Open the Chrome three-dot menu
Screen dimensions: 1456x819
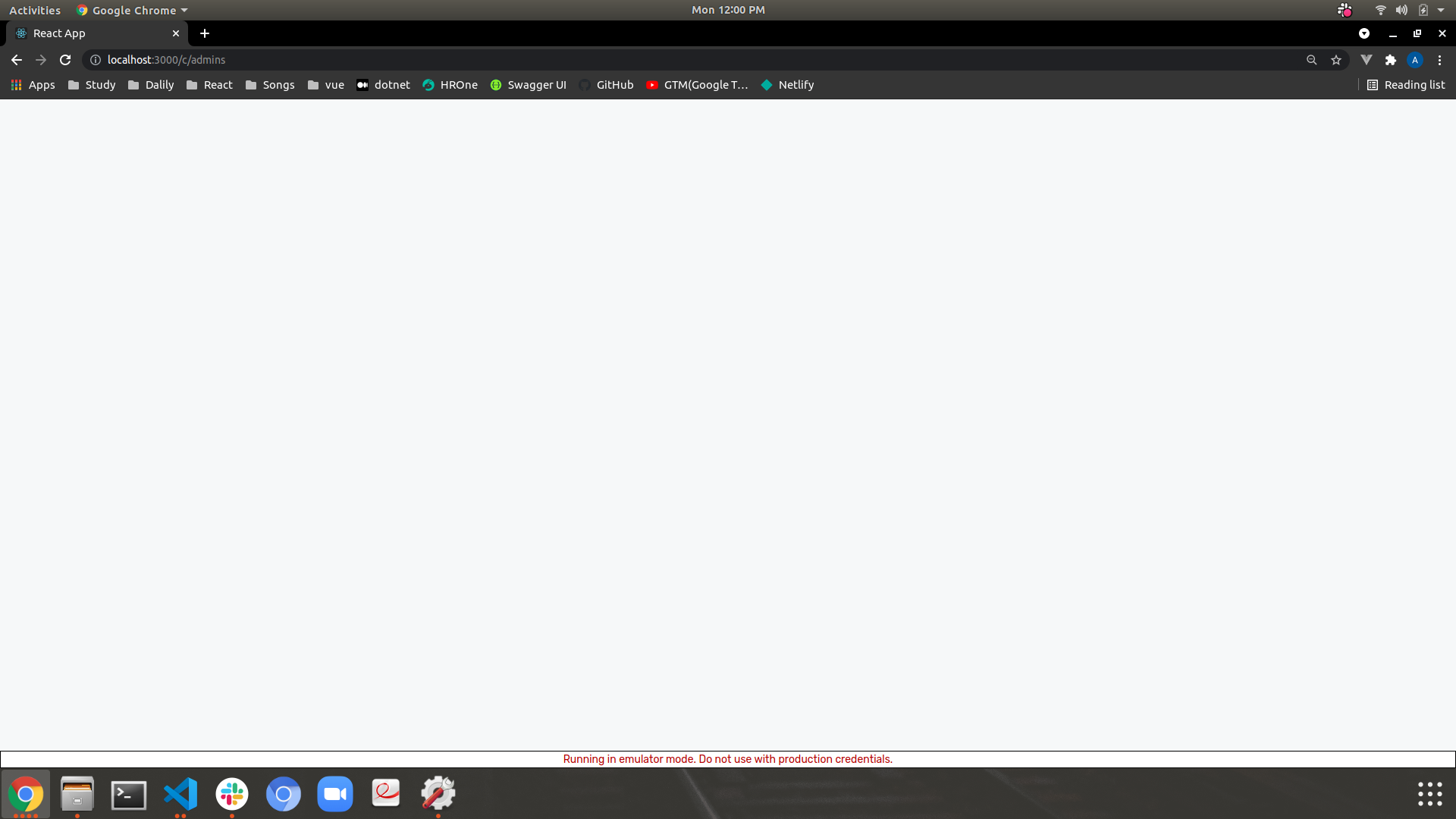[1440, 60]
